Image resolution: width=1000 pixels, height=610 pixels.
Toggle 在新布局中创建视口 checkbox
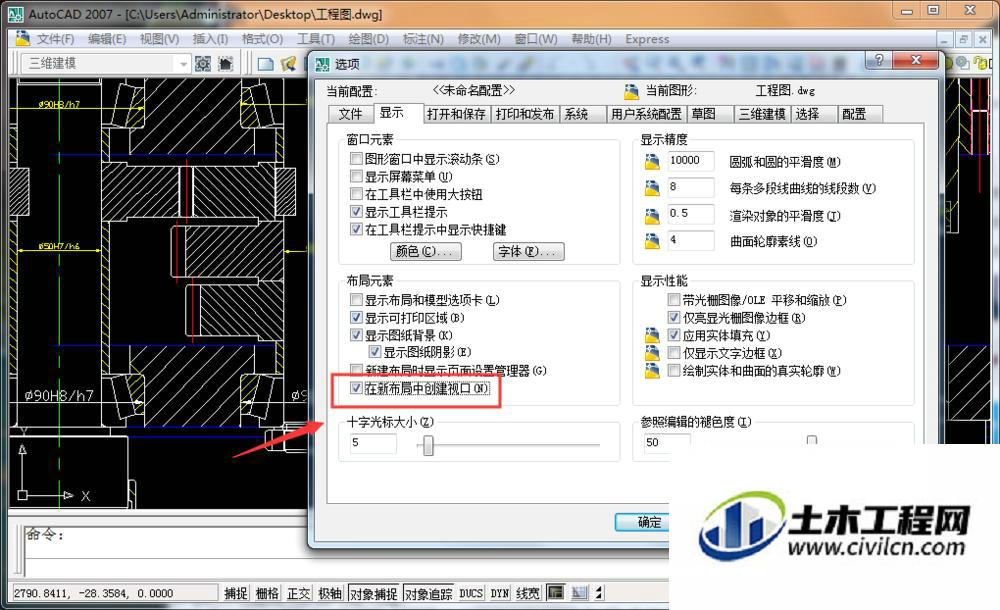pyautogui.click(x=357, y=388)
